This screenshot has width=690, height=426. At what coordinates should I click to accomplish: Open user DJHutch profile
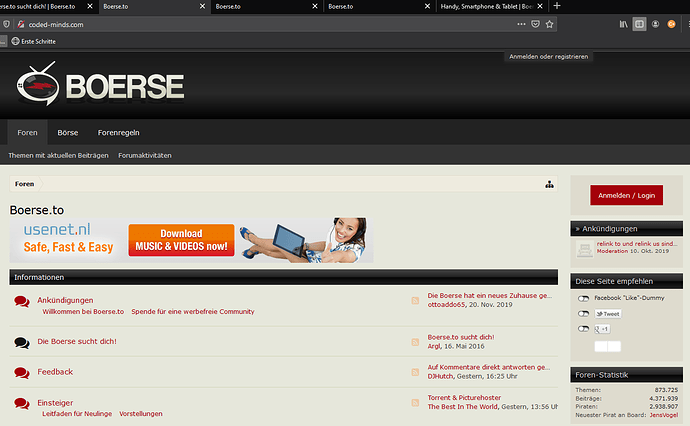tap(440, 376)
